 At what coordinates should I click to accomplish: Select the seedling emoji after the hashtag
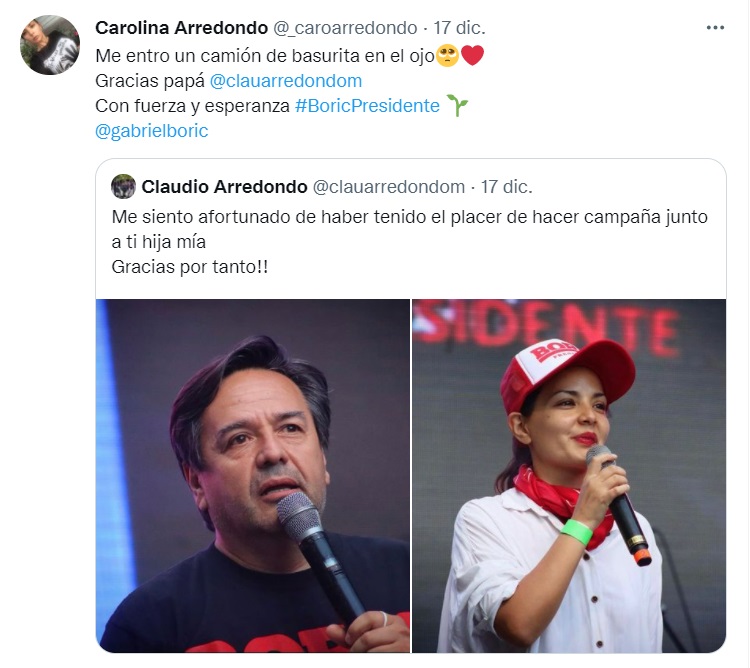pos(457,105)
